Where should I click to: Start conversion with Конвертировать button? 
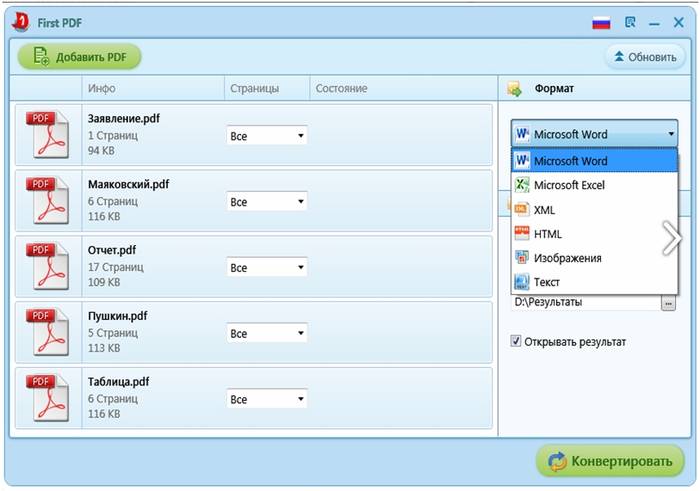pyautogui.click(x=610, y=461)
